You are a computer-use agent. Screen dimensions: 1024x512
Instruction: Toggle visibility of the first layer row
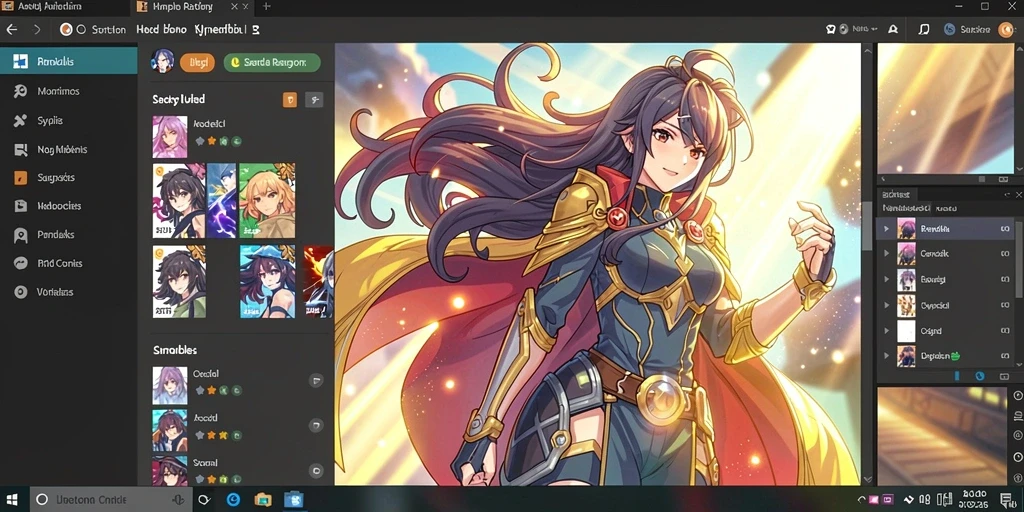(x=1005, y=229)
